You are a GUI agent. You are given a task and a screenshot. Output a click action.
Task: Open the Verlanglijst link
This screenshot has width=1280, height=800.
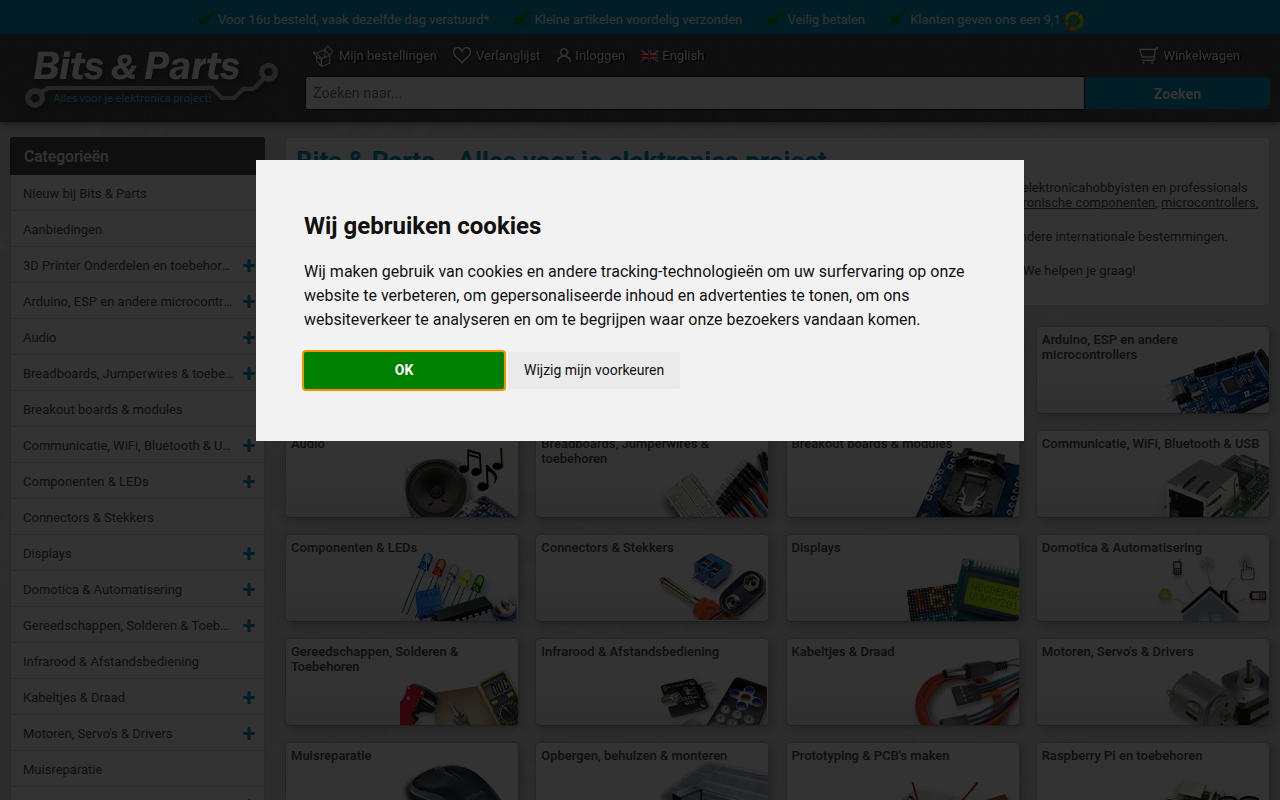[x=508, y=56]
